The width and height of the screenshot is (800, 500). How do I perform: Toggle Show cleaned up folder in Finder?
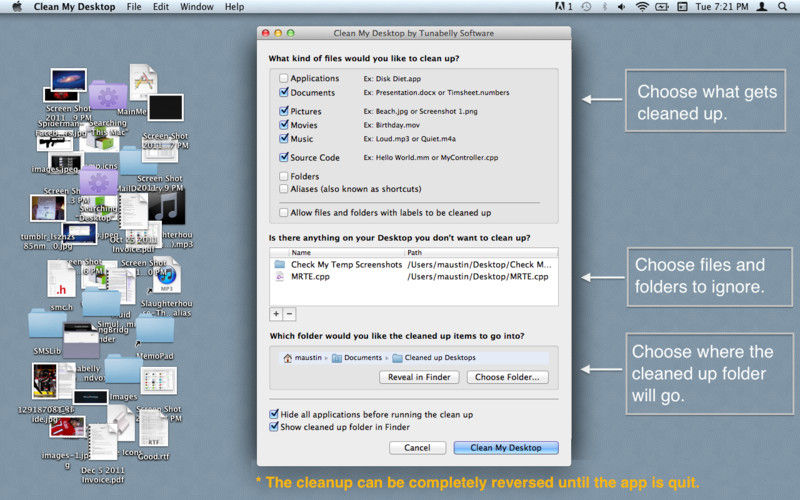(x=274, y=427)
